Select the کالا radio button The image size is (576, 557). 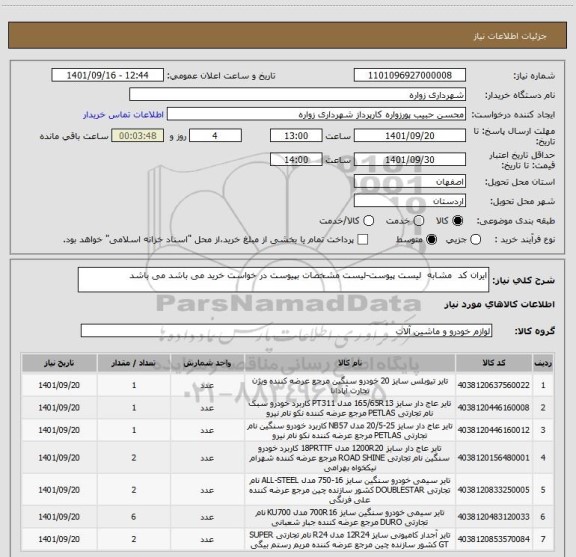click(458, 221)
